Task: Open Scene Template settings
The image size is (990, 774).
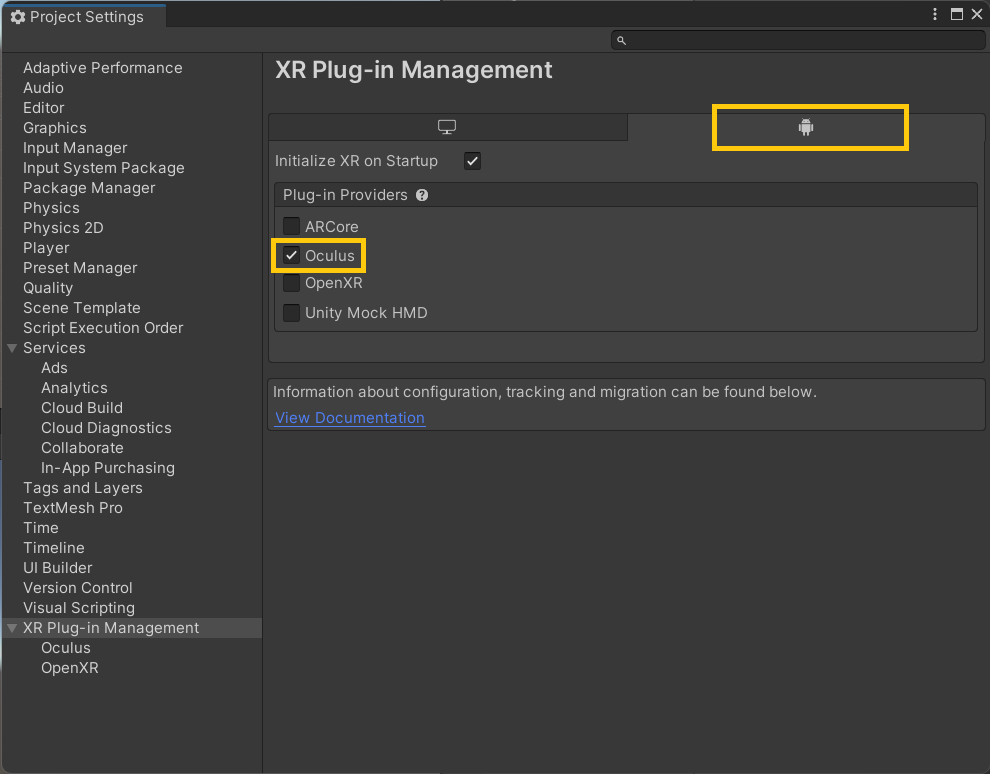Action: click(x=81, y=308)
